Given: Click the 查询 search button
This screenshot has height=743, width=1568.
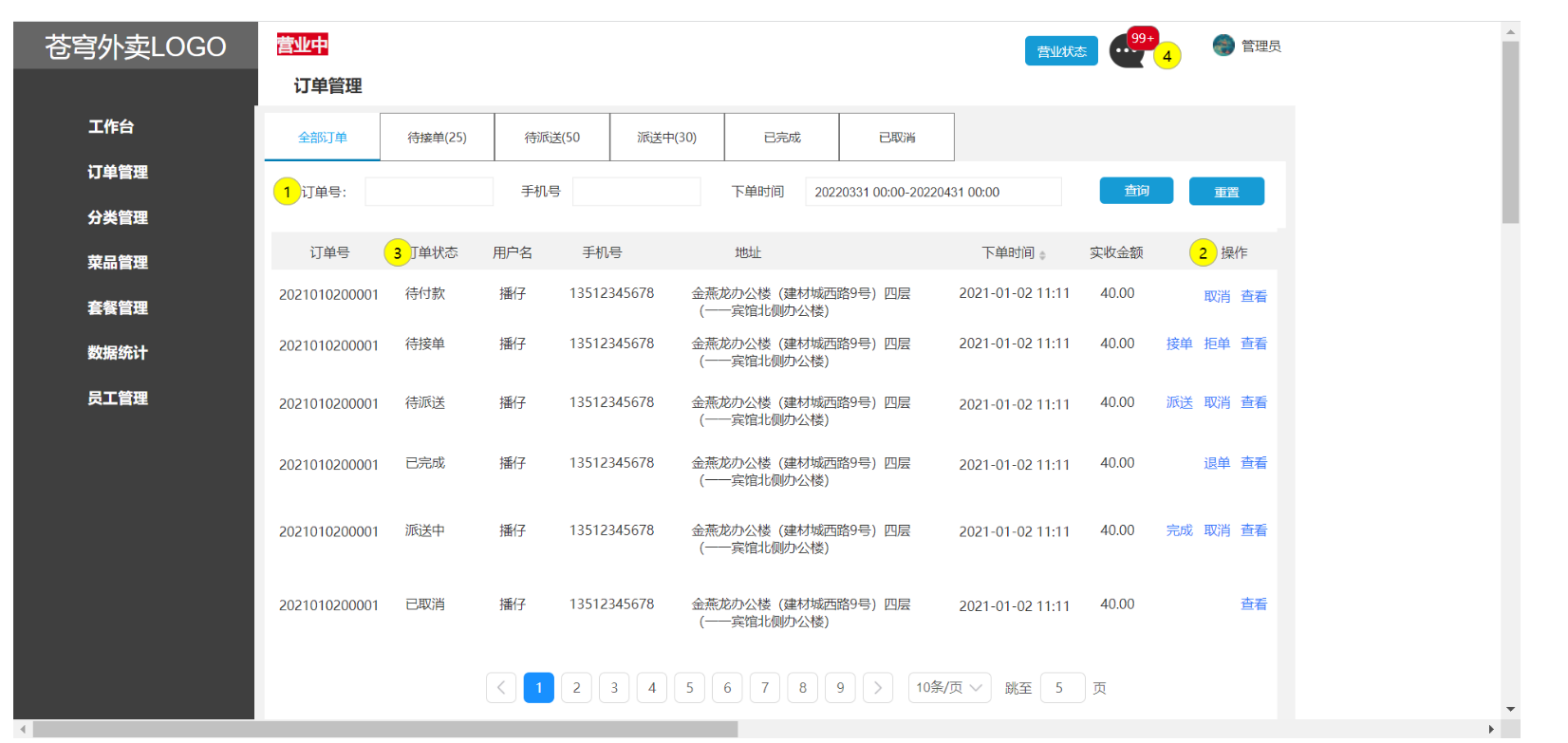Looking at the screenshot, I should tap(1136, 191).
